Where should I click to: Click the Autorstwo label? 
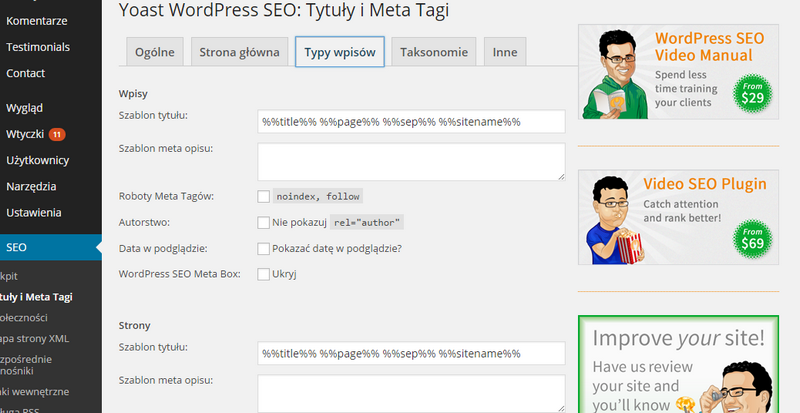click(144, 223)
